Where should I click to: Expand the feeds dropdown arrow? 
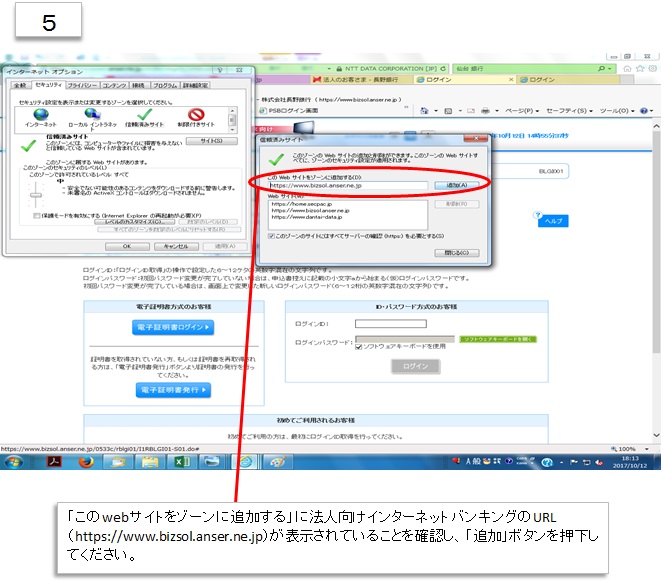coord(460,111)
